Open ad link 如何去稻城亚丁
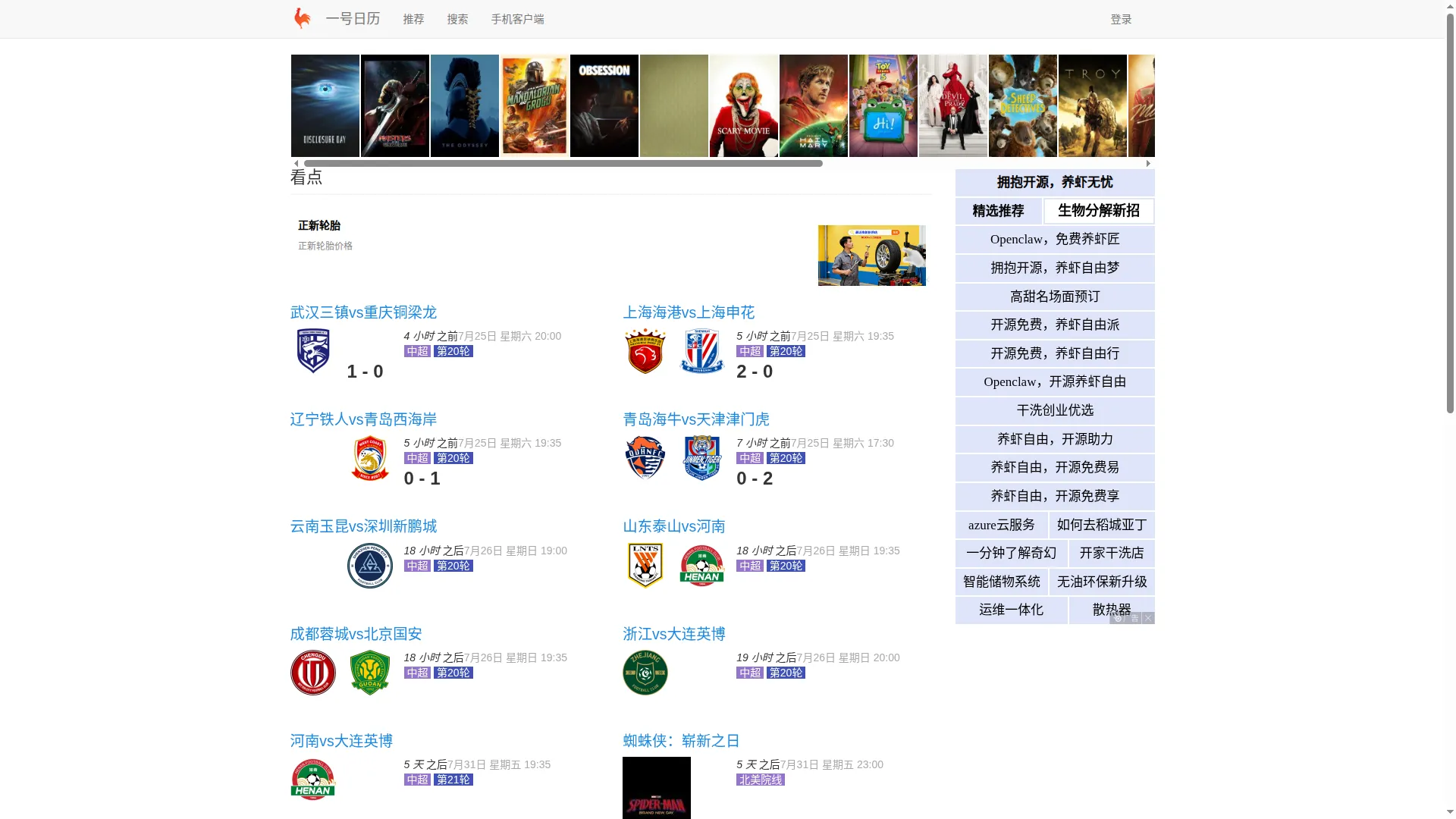This screenshot has width=1456, height=819. [1102, 525]
